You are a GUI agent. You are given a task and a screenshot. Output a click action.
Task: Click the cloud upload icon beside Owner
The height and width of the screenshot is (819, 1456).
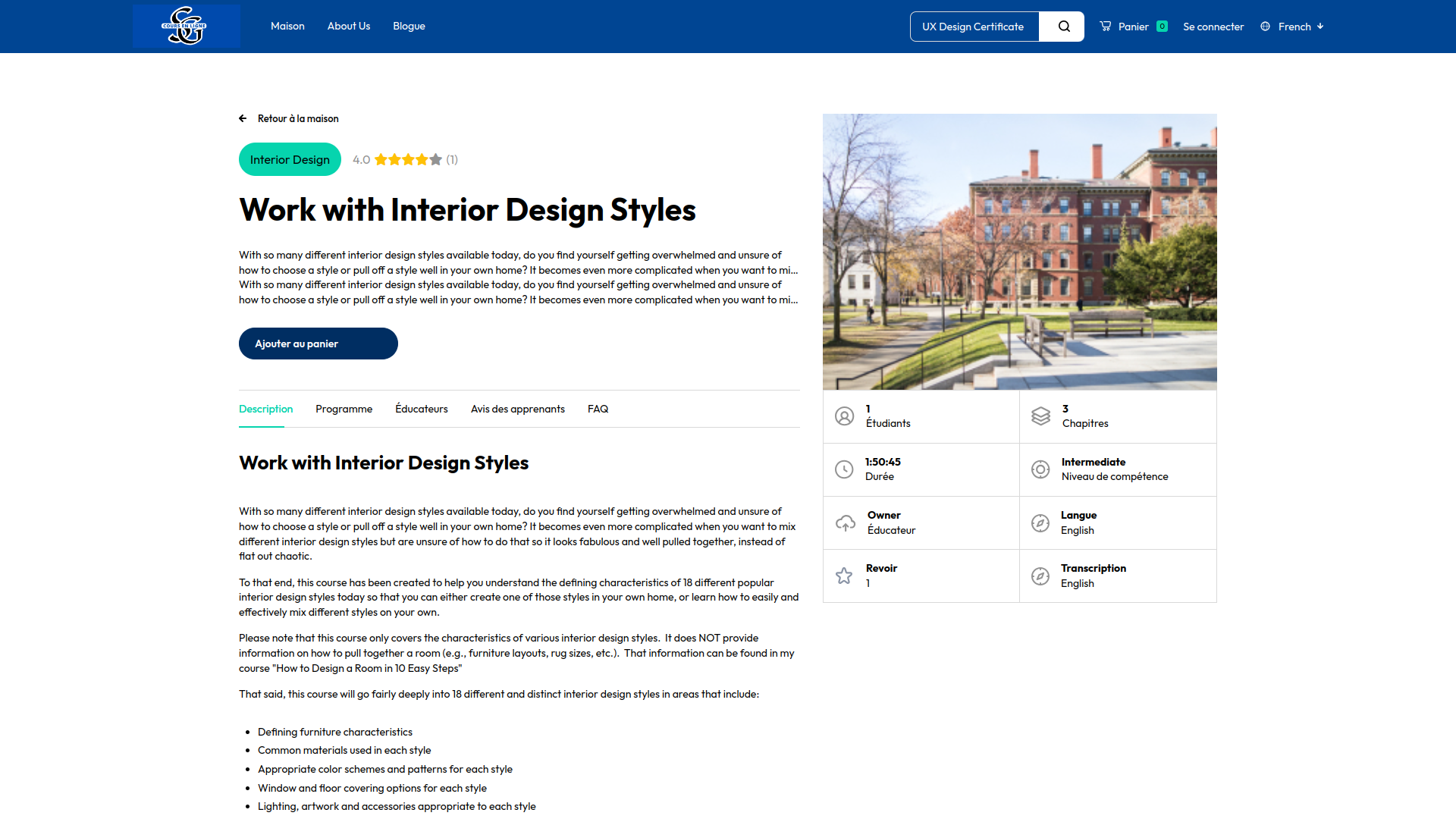[845, 522]
